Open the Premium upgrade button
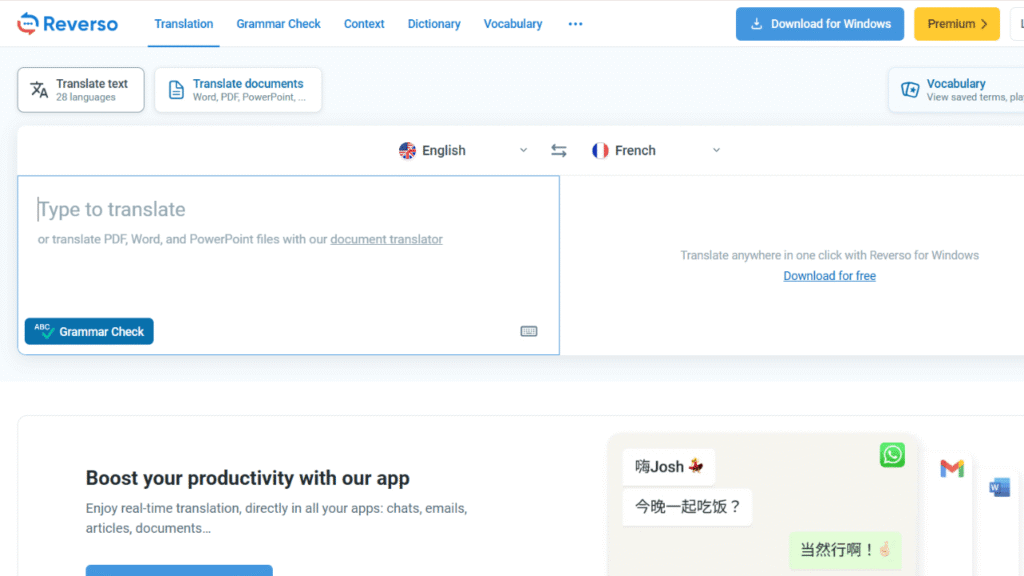 [957, 24]
